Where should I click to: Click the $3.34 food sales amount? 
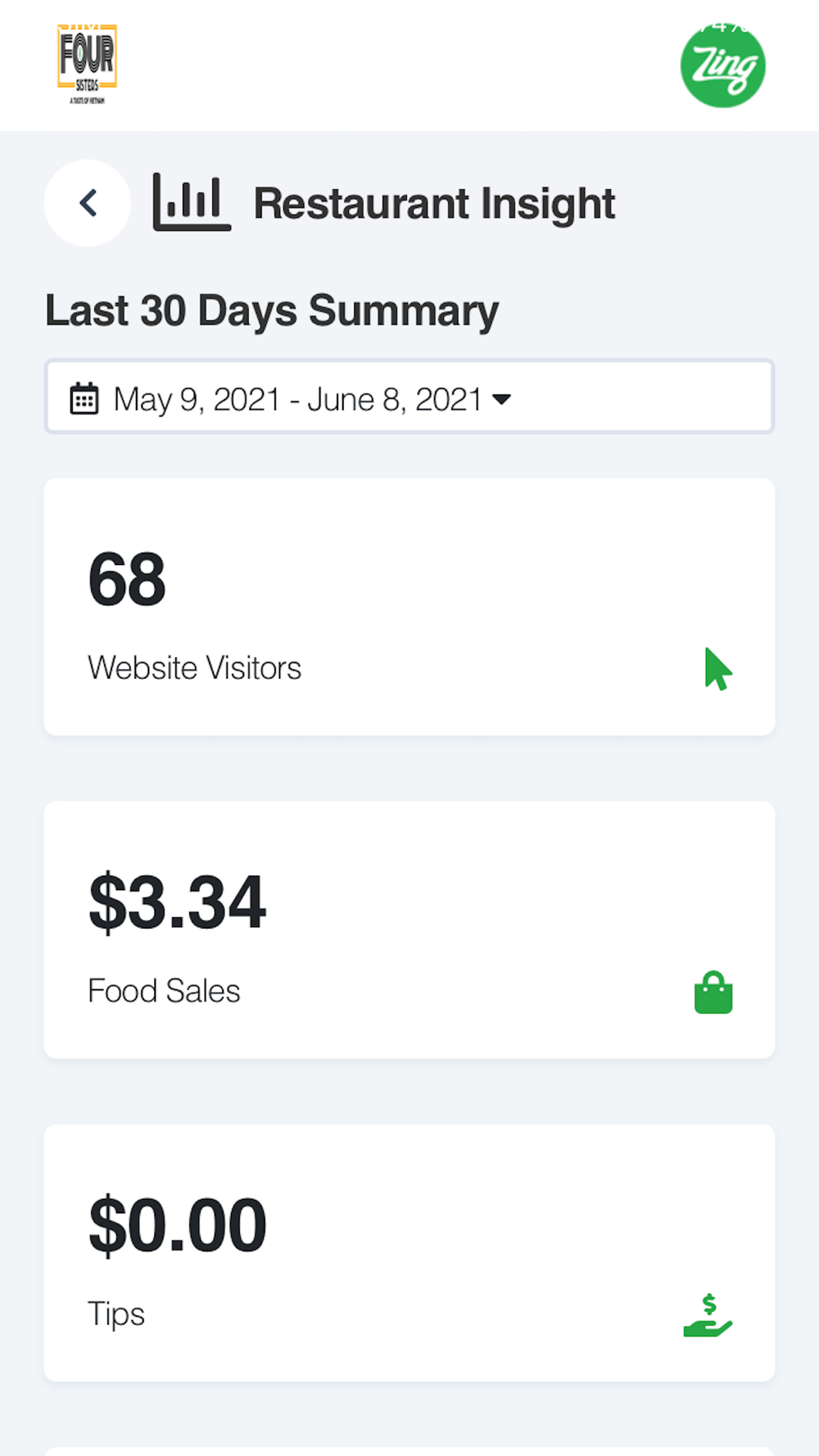point(178,902)
